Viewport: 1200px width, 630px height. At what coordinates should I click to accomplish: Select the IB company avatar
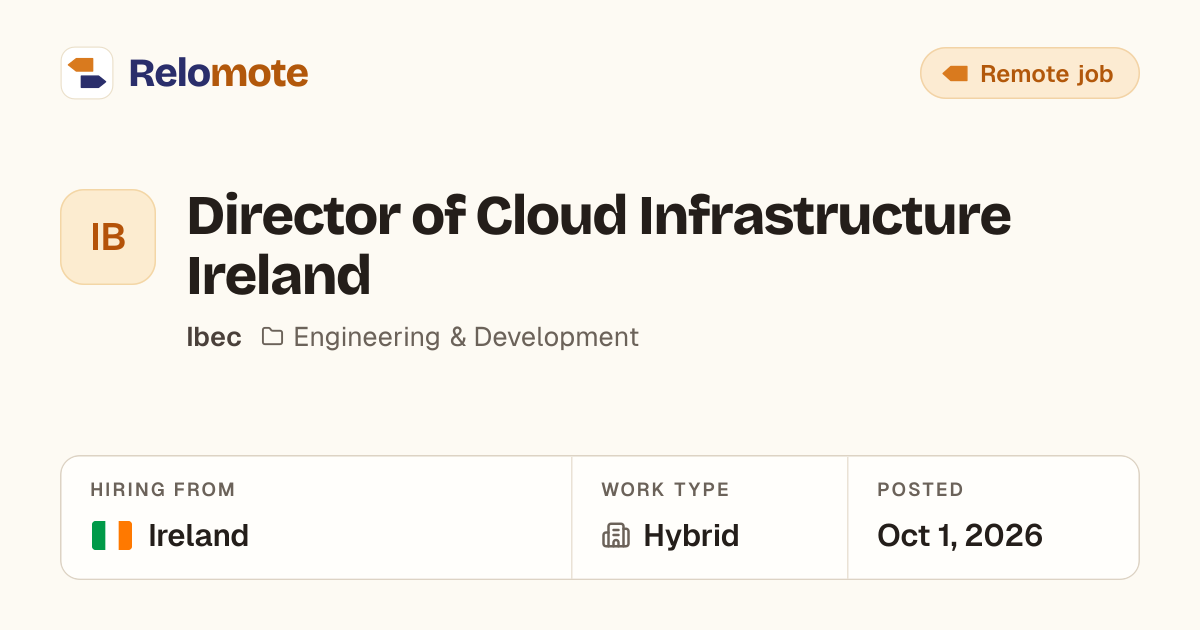coord(108,237)
